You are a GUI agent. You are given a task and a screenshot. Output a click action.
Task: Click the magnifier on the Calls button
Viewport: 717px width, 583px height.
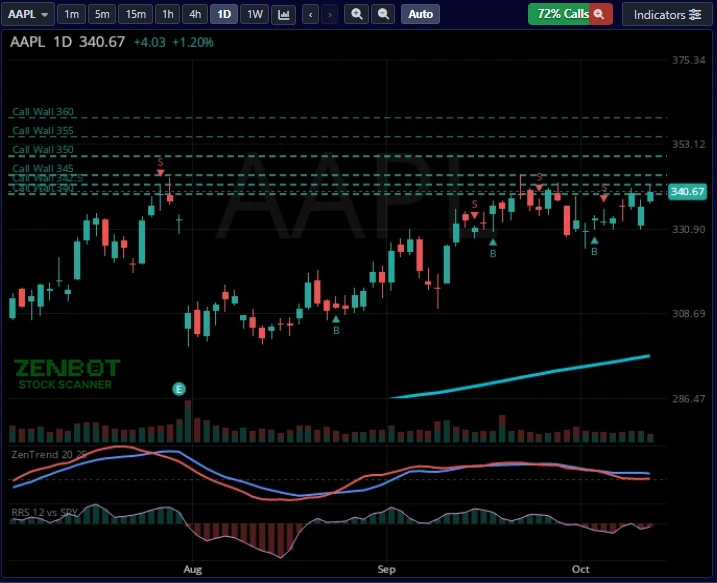(x=599, y=14)
